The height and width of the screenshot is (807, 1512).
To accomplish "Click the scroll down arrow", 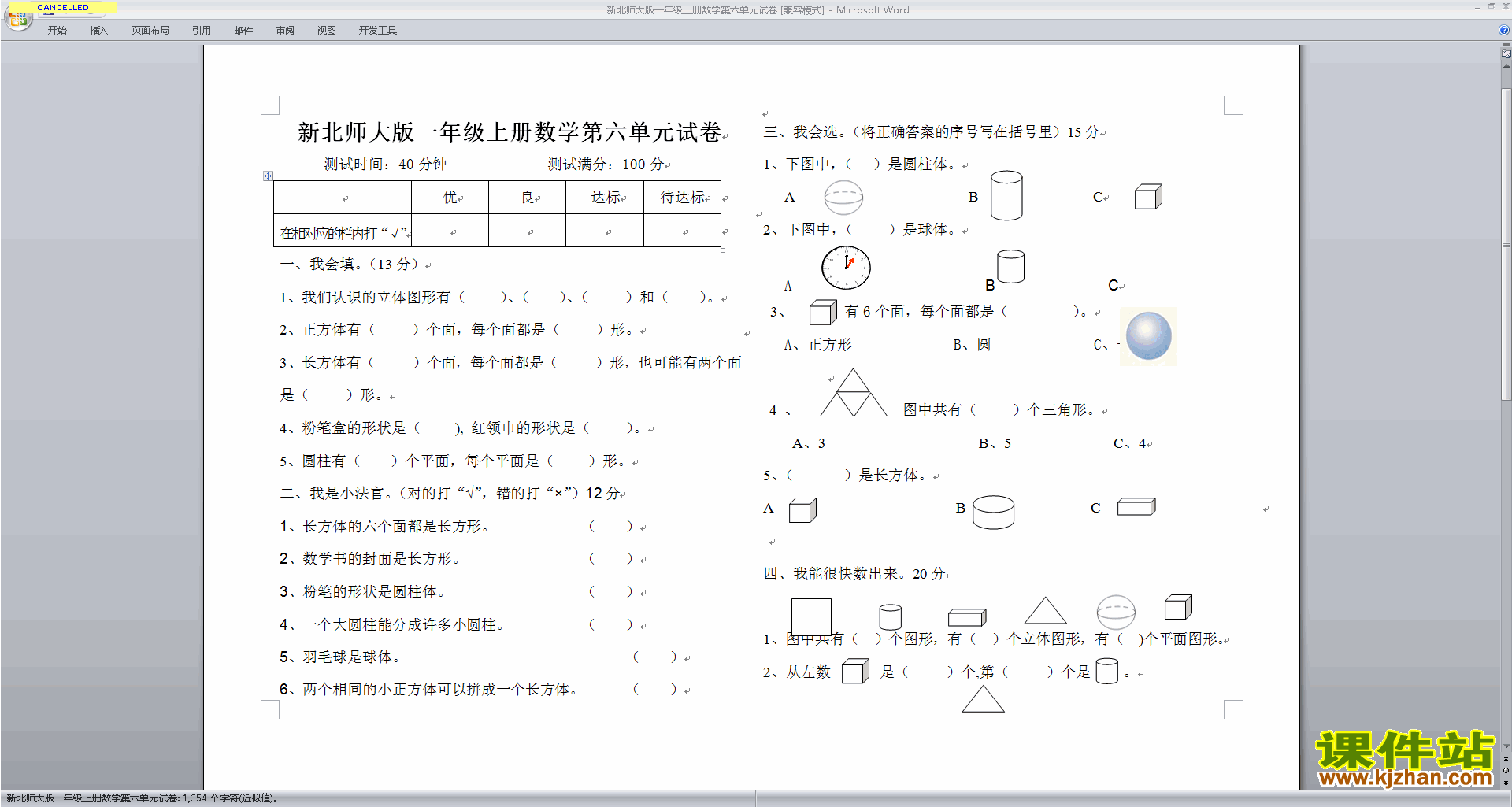I will tap(1506, 746).
